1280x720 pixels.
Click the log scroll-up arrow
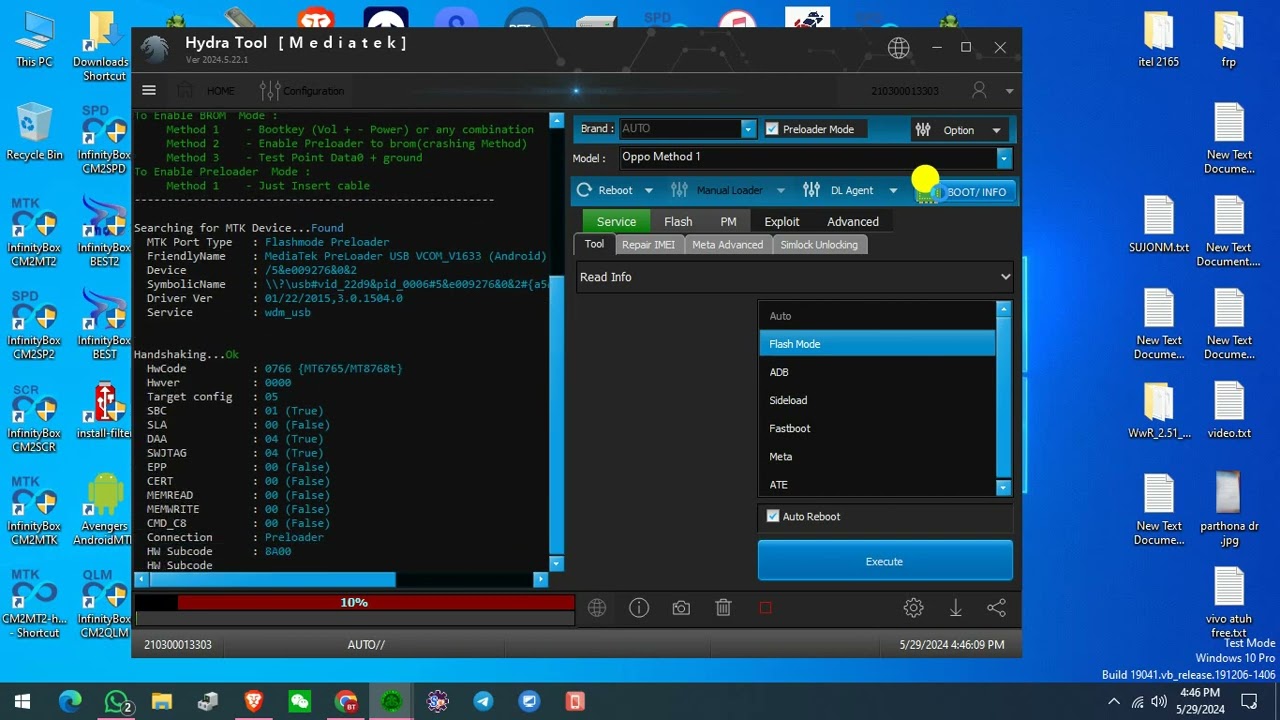(556, 122)
